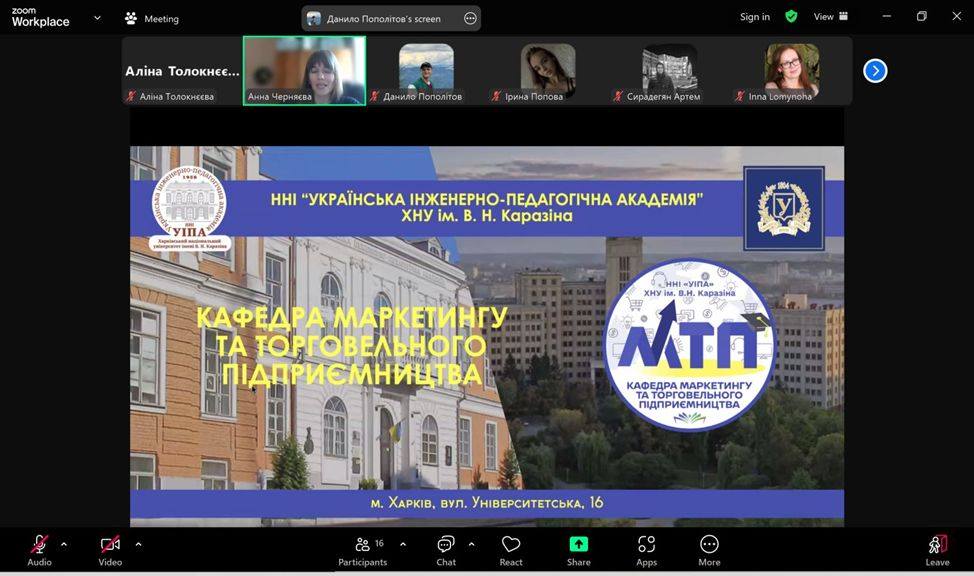The width and height of the screenshot is (974, 576).
Task: Click the Meeting tab
Action: click(x=152, y=19)
